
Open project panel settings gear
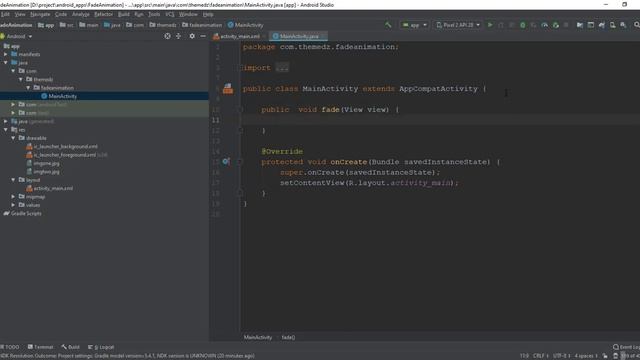(192, 36)
